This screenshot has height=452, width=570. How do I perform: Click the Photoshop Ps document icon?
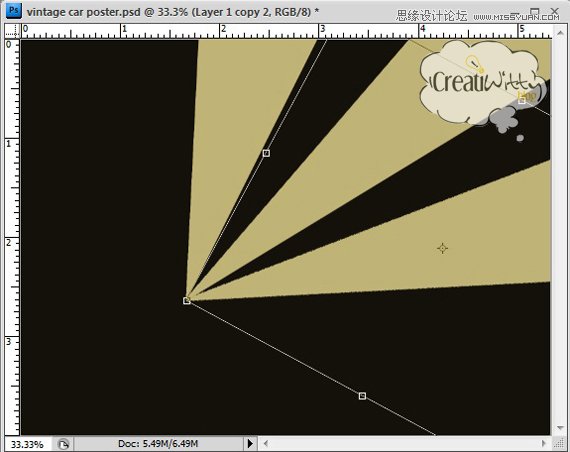pos(13,11)
